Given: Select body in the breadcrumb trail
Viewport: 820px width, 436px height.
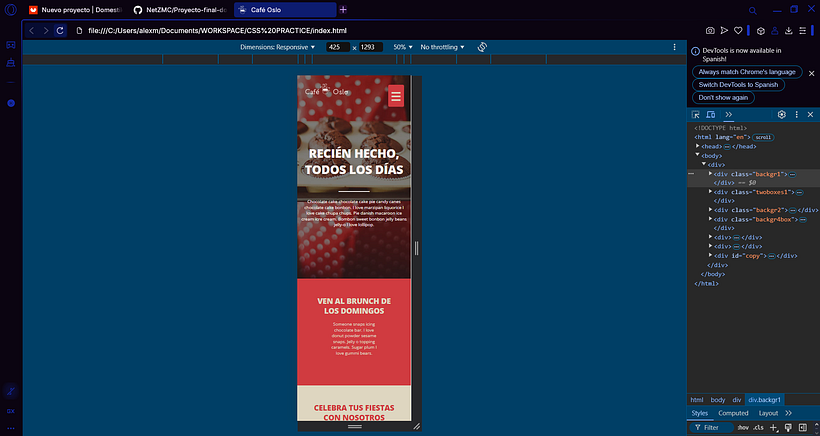Looking at the screenshot, I should pyautogui.click(x=718, y=400).
